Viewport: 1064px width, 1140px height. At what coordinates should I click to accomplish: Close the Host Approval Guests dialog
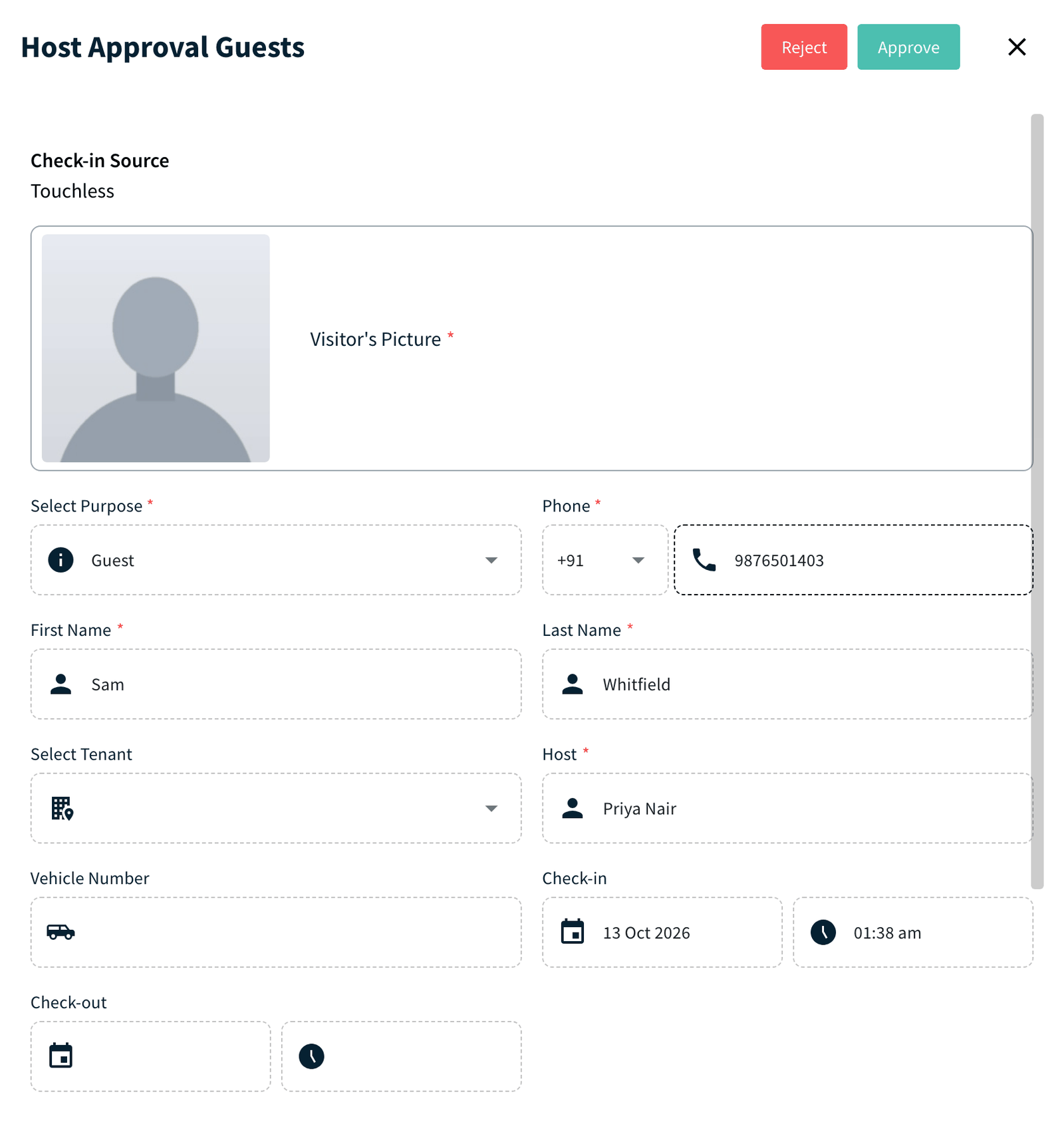tap(1017, 47)
